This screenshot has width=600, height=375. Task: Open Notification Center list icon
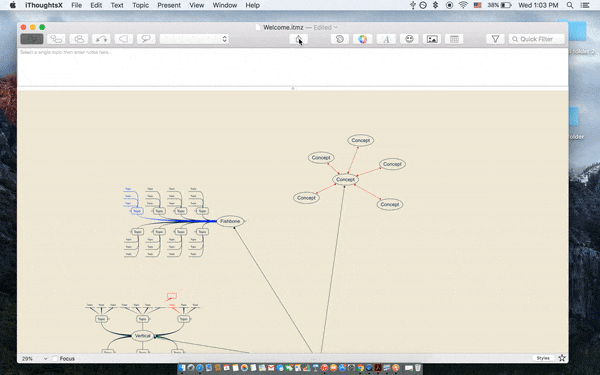(x=585, y=5)
